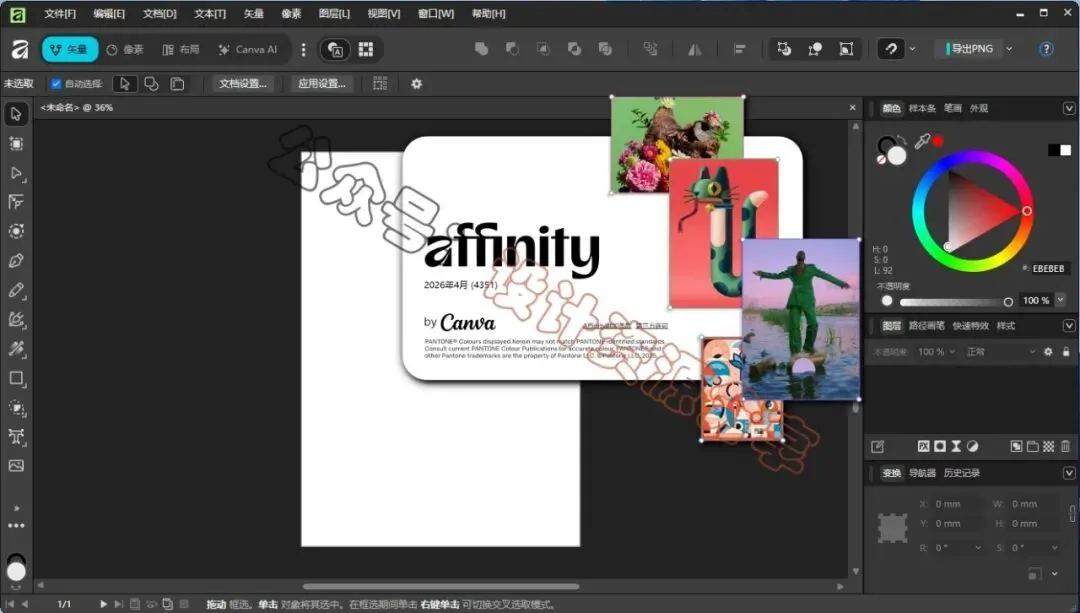Switch to the 历史记录 tab

click(962, 472)
